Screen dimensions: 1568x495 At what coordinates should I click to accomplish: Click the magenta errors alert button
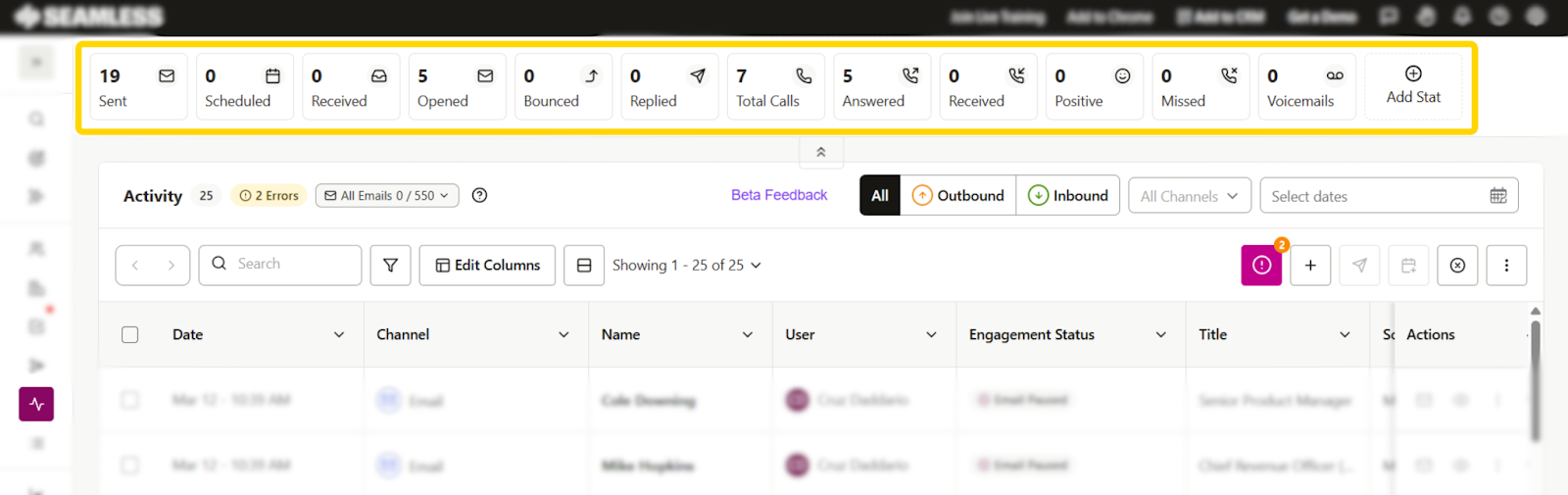[1261, 266]
